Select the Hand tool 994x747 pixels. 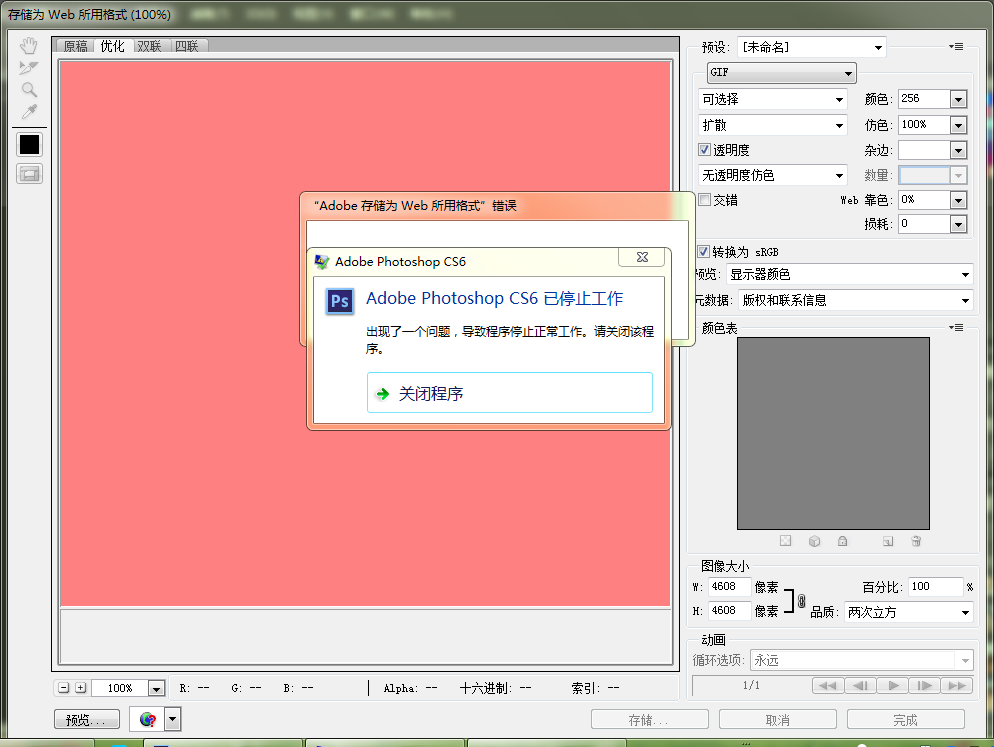(x=29, y=46)
